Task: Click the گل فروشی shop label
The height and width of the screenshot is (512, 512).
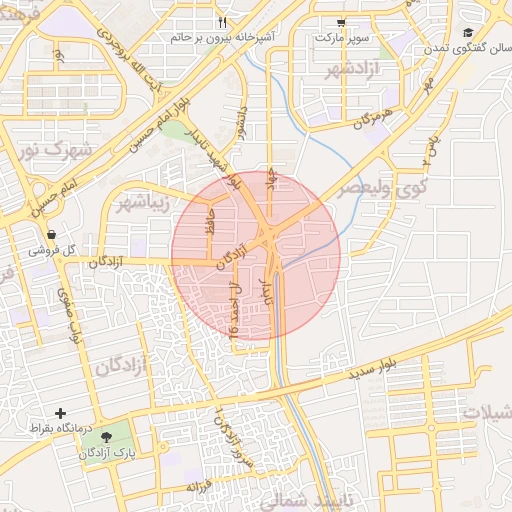Action: click(x=52, y=250)
